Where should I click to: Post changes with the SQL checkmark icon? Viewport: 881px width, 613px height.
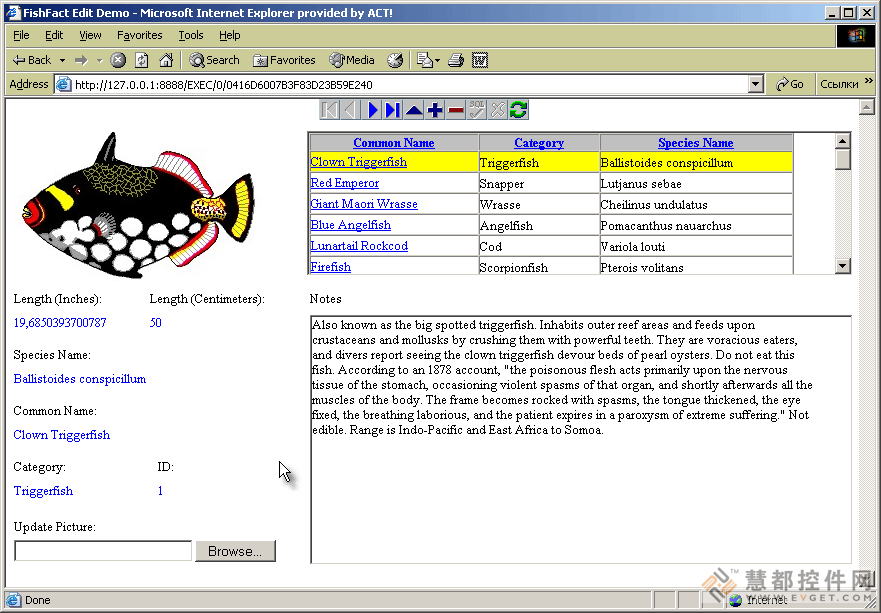[x=476, y=110]
